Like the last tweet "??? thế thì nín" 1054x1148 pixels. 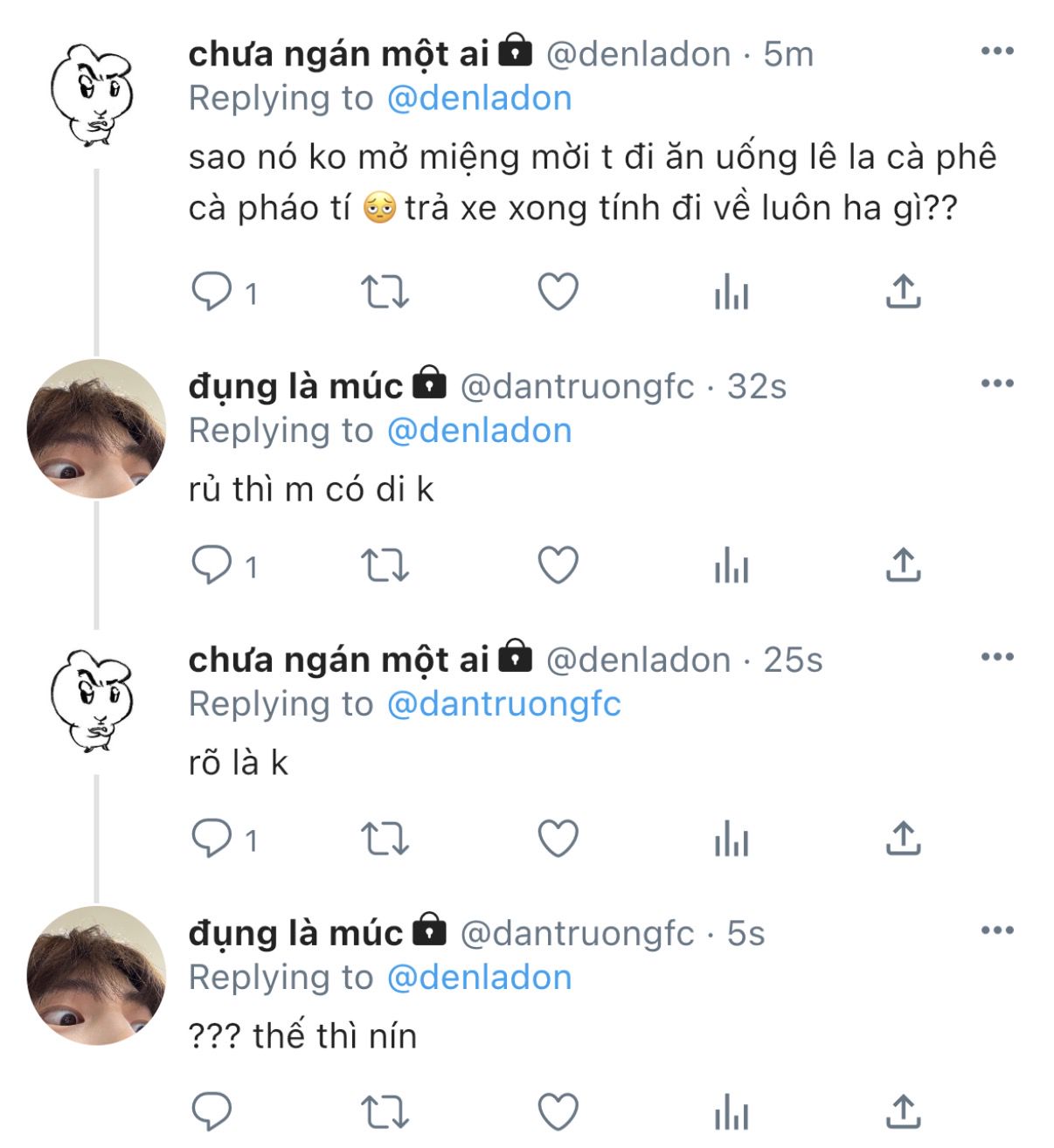coord(558,1112)
